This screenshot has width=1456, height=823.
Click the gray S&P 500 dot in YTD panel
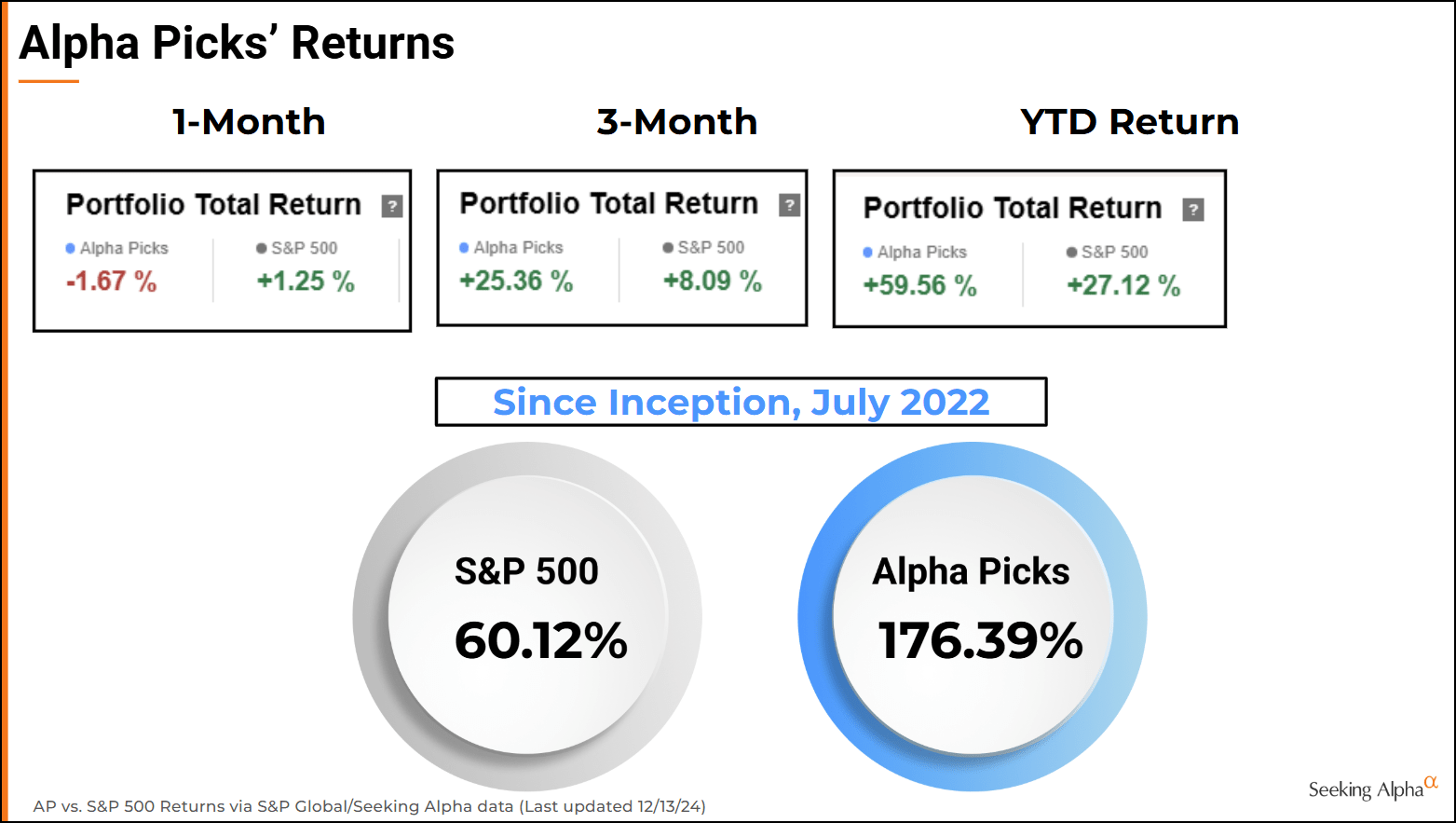coord(1069,251)
